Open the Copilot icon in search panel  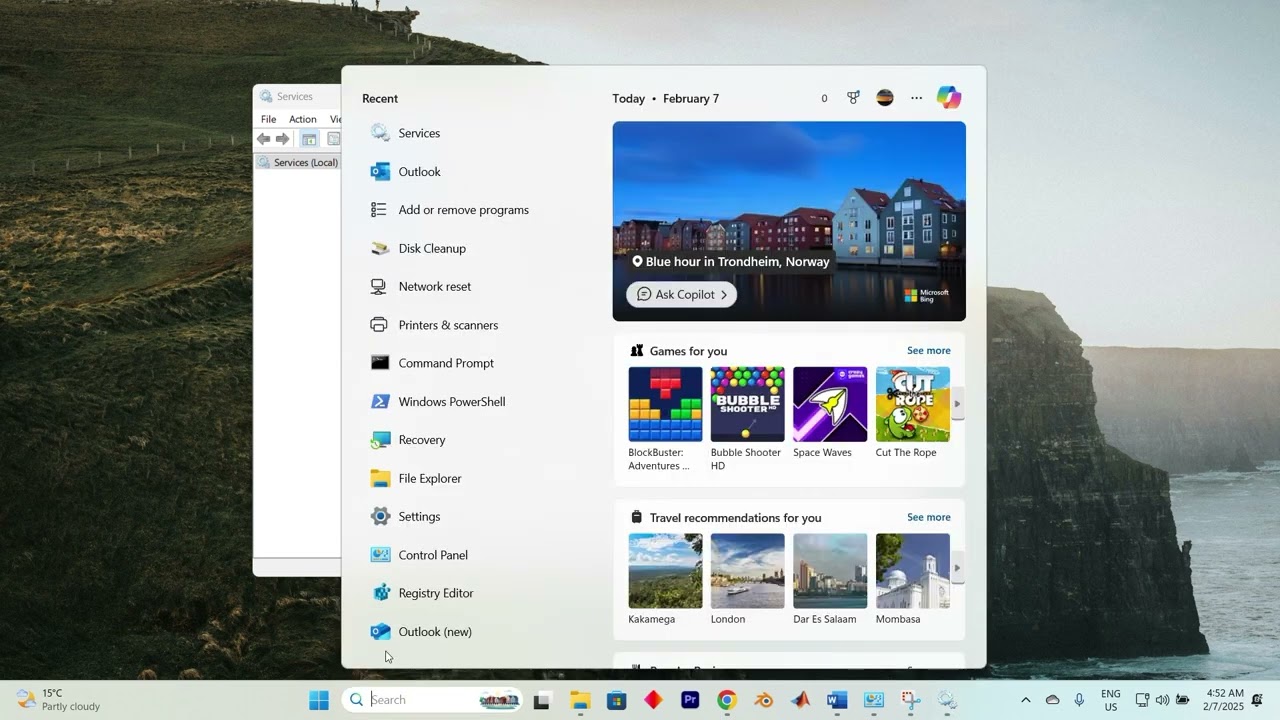(x=948, y=98)
